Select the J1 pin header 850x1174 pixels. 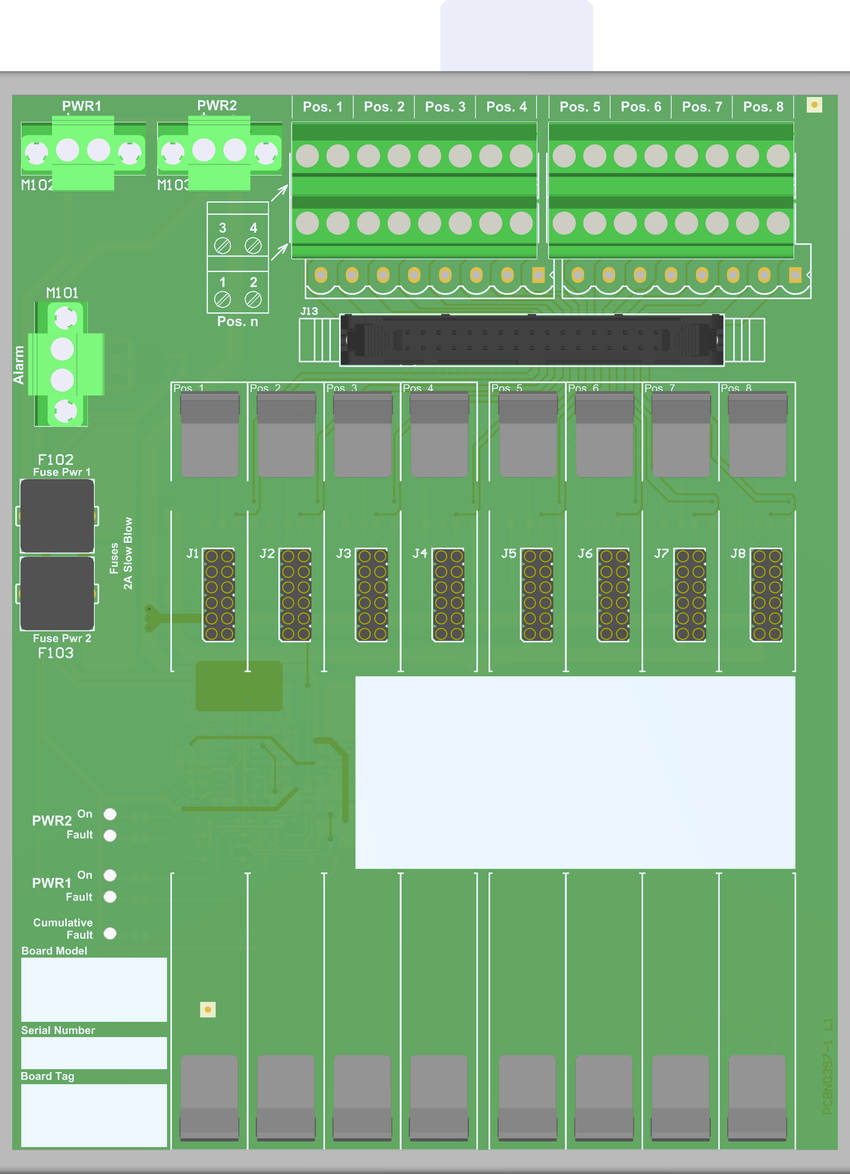(x=218, y=594)
